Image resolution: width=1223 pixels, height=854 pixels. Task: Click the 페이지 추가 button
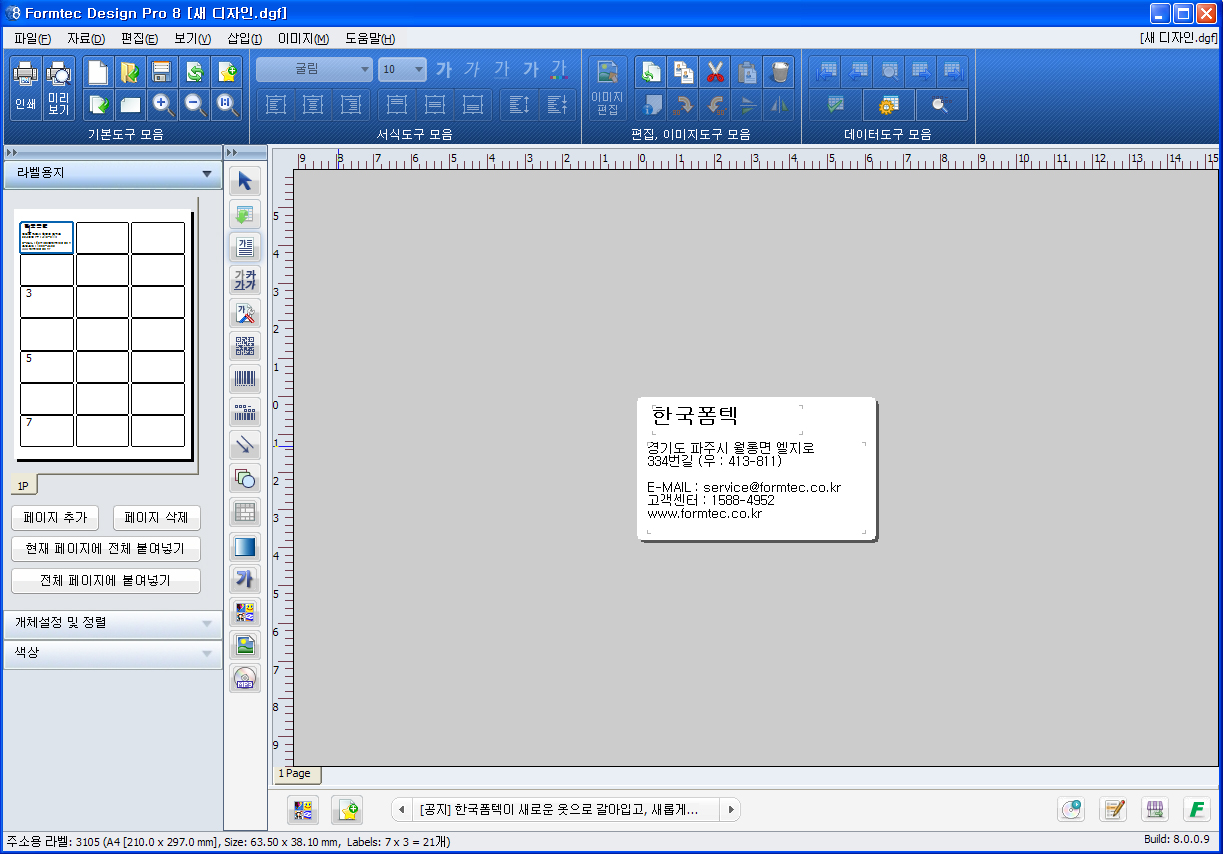[x=56, y=518]
